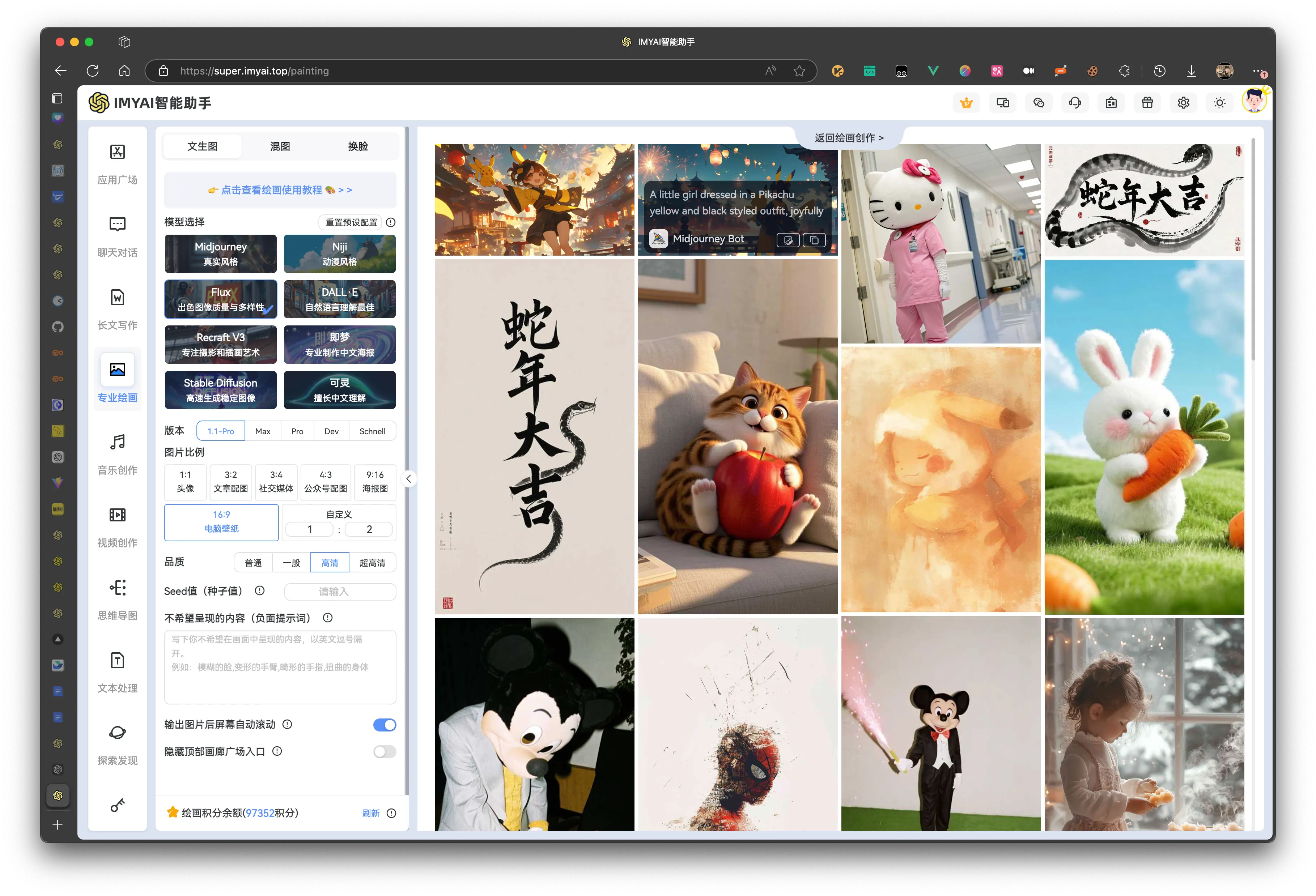The image size is (1316, 896).
Task: Choose the 1:1 头像 aspect ratio
Action: point(185,482)
